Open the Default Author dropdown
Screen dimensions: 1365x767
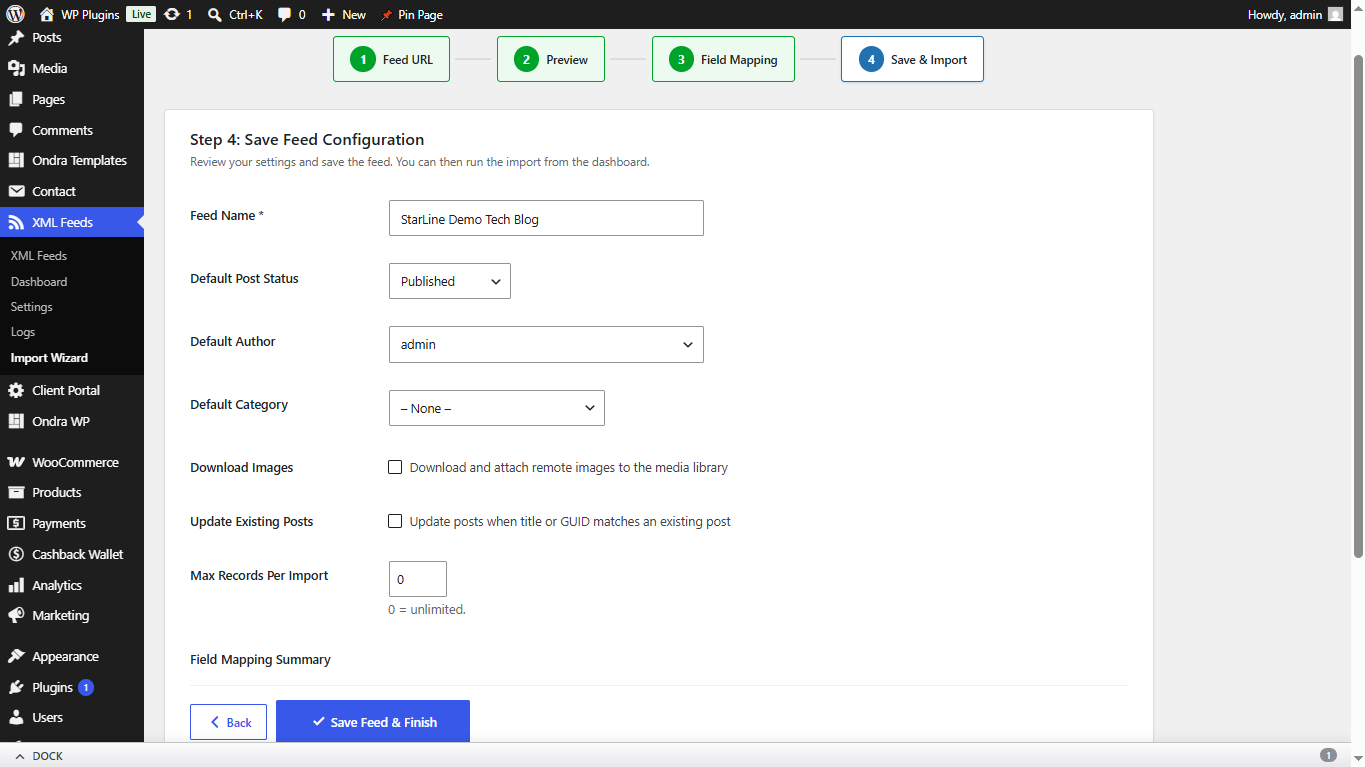coord(546,344)
